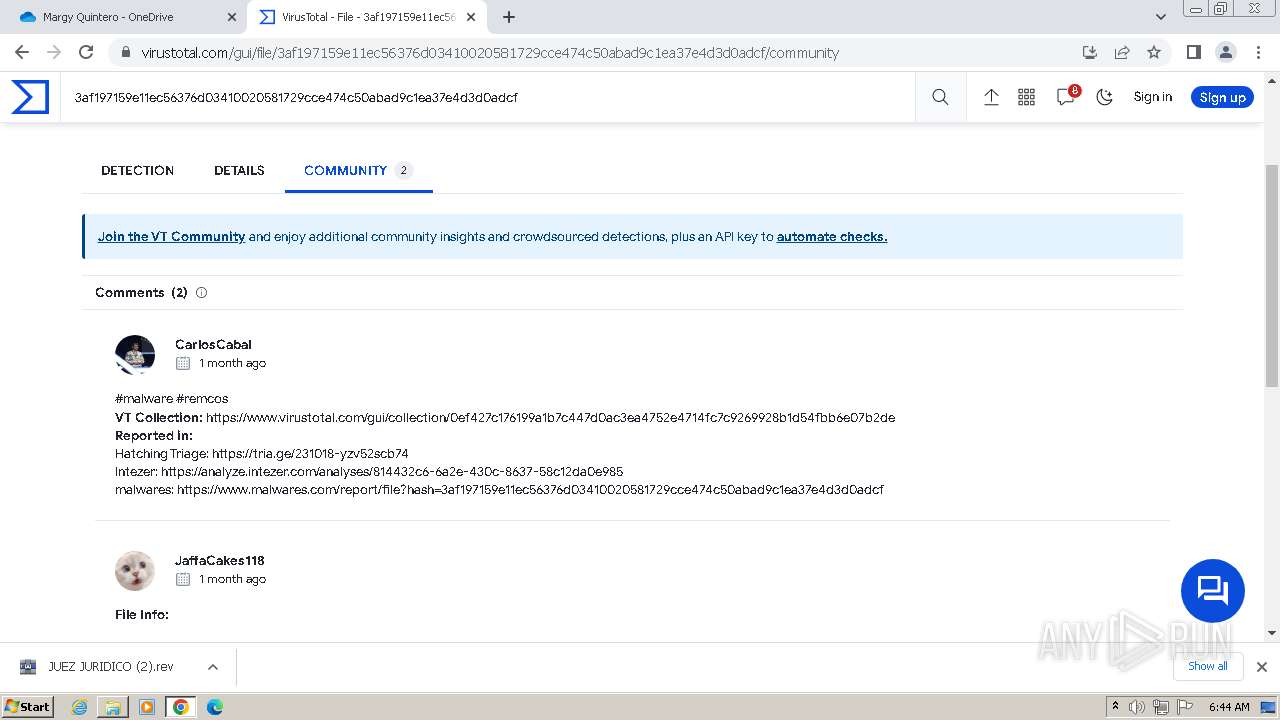Open the Chrome profile icon
Screen dimensions: 1280x720
[x=1225, y=52]
